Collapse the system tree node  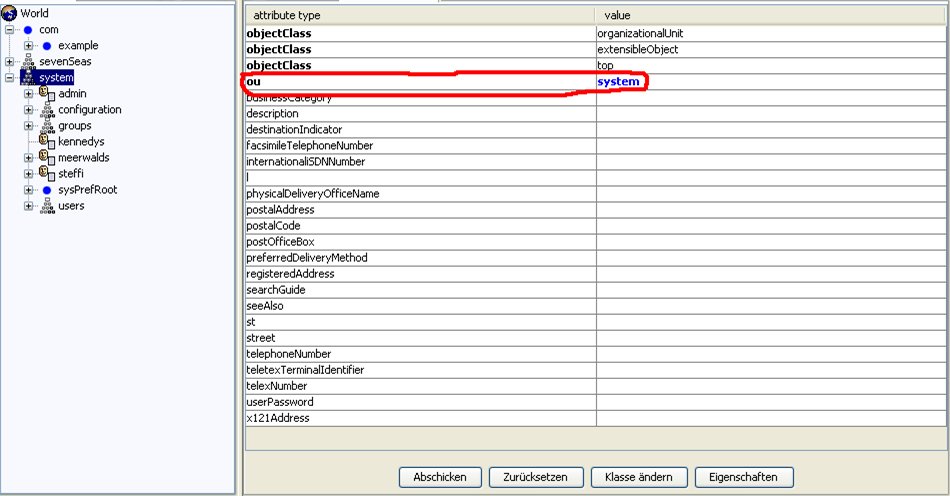point(9,78)
